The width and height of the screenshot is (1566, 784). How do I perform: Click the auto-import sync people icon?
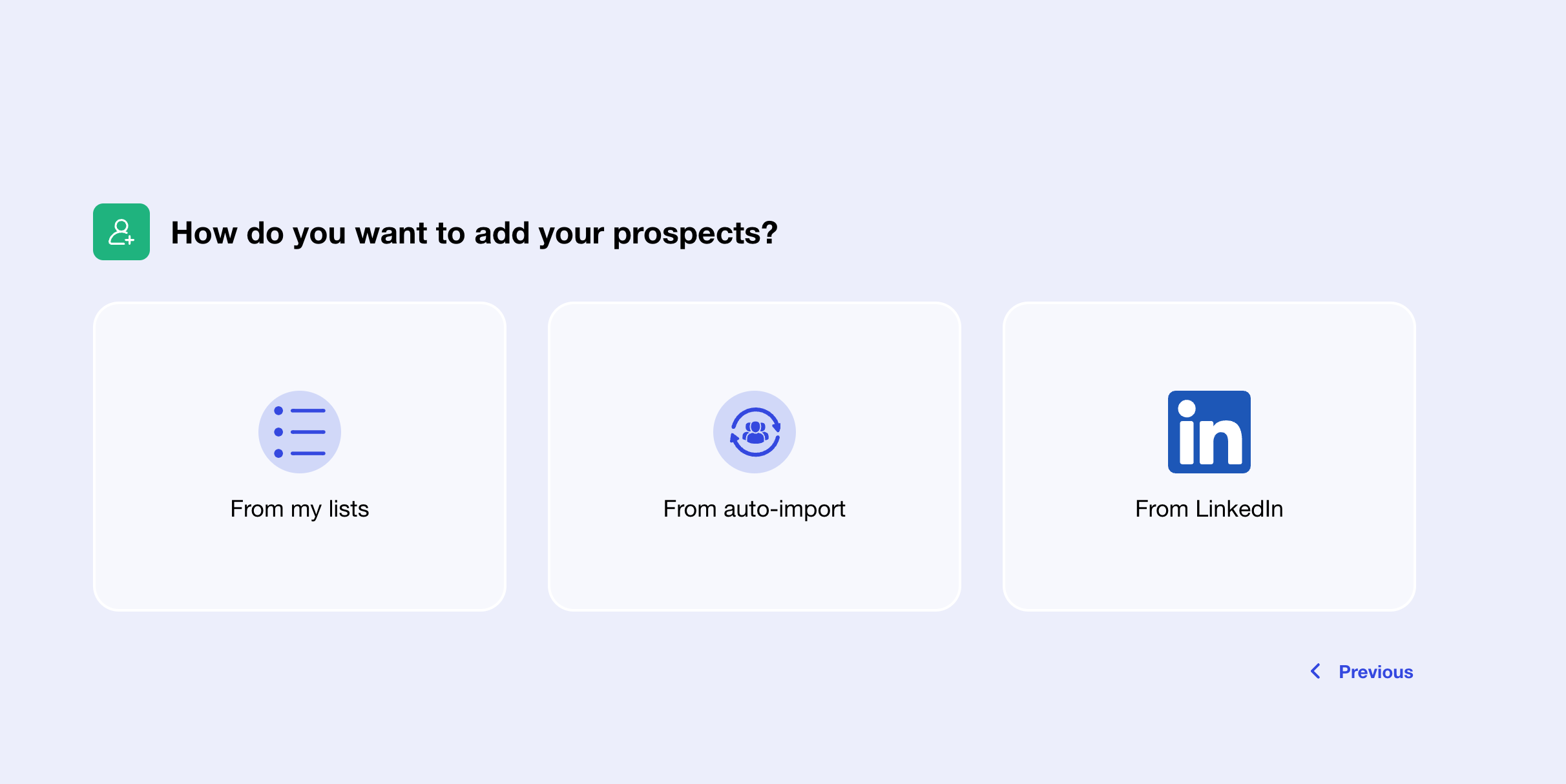(x=755, y=432)
